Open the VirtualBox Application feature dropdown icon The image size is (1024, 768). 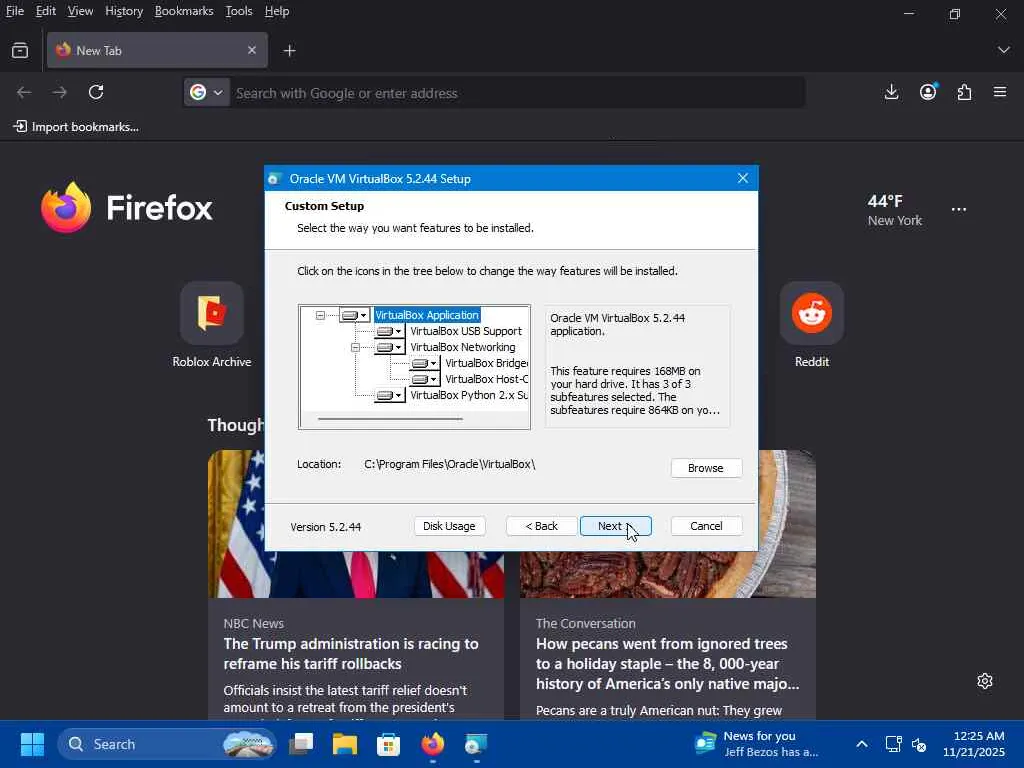(x=355, y=315)
